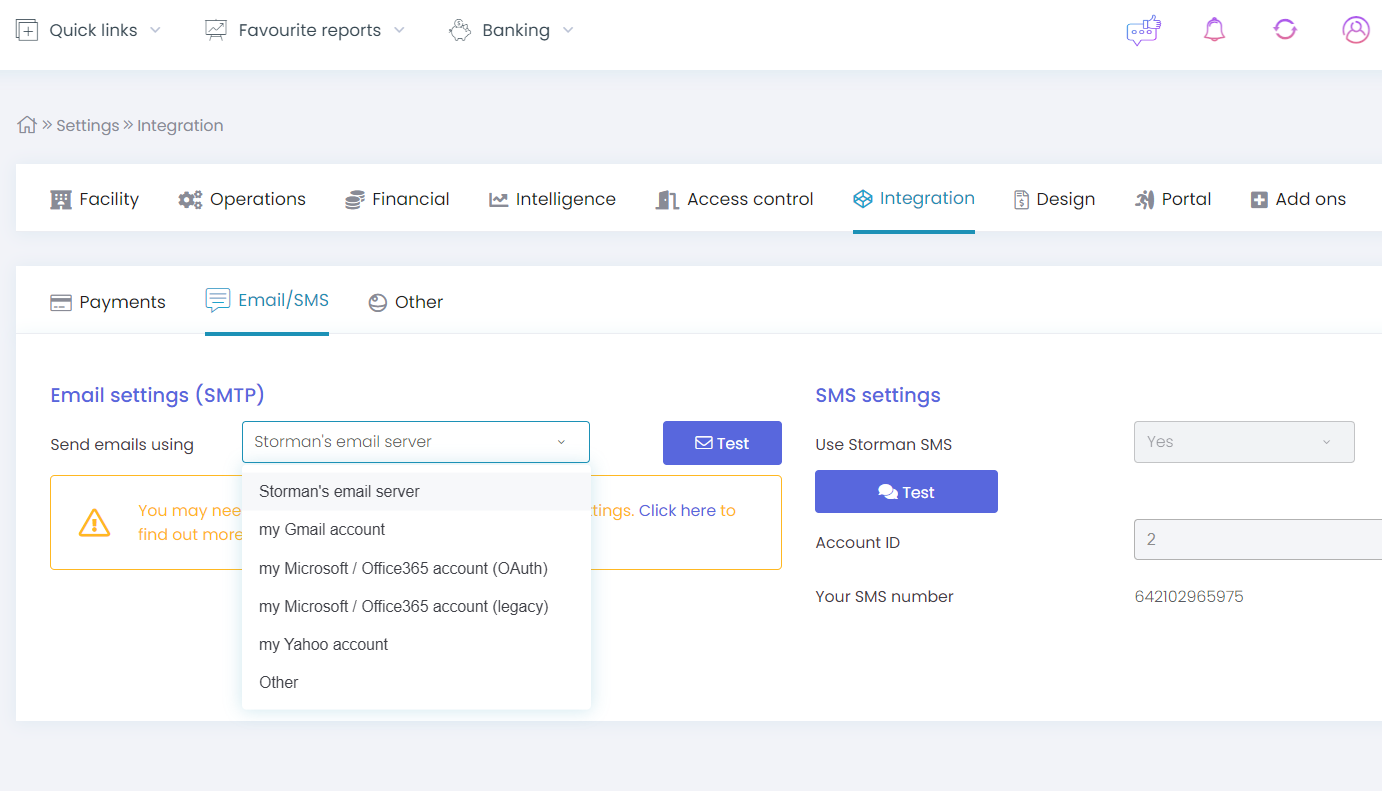Go to the Intelligence tab
Image resolution: width=1382 pixels, height=791 pixels.
click(x=552, y=199)
